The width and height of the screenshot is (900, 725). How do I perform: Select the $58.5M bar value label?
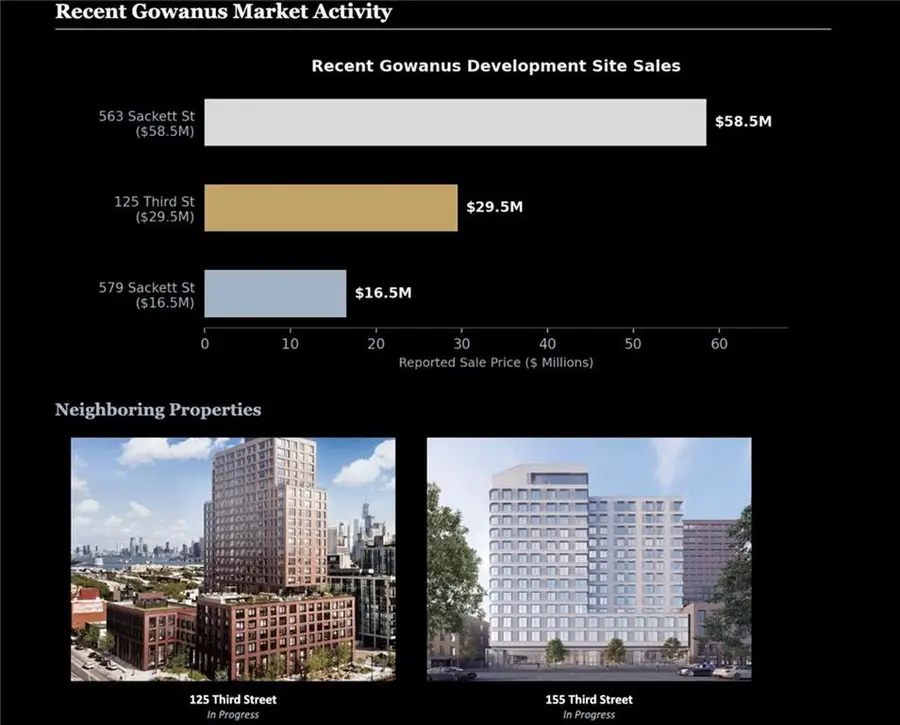[743, 122]
